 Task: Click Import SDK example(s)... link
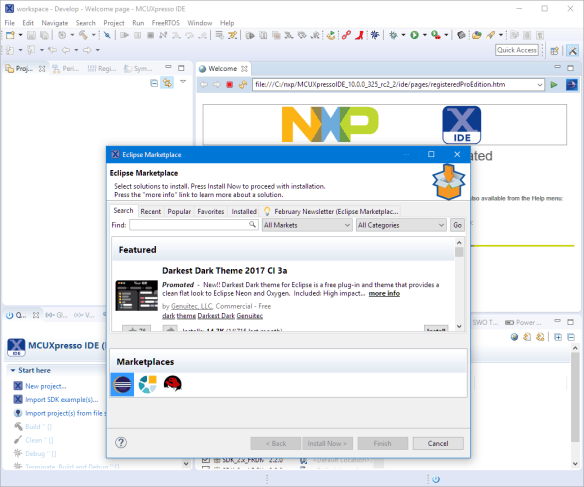(x=62, y=400)
